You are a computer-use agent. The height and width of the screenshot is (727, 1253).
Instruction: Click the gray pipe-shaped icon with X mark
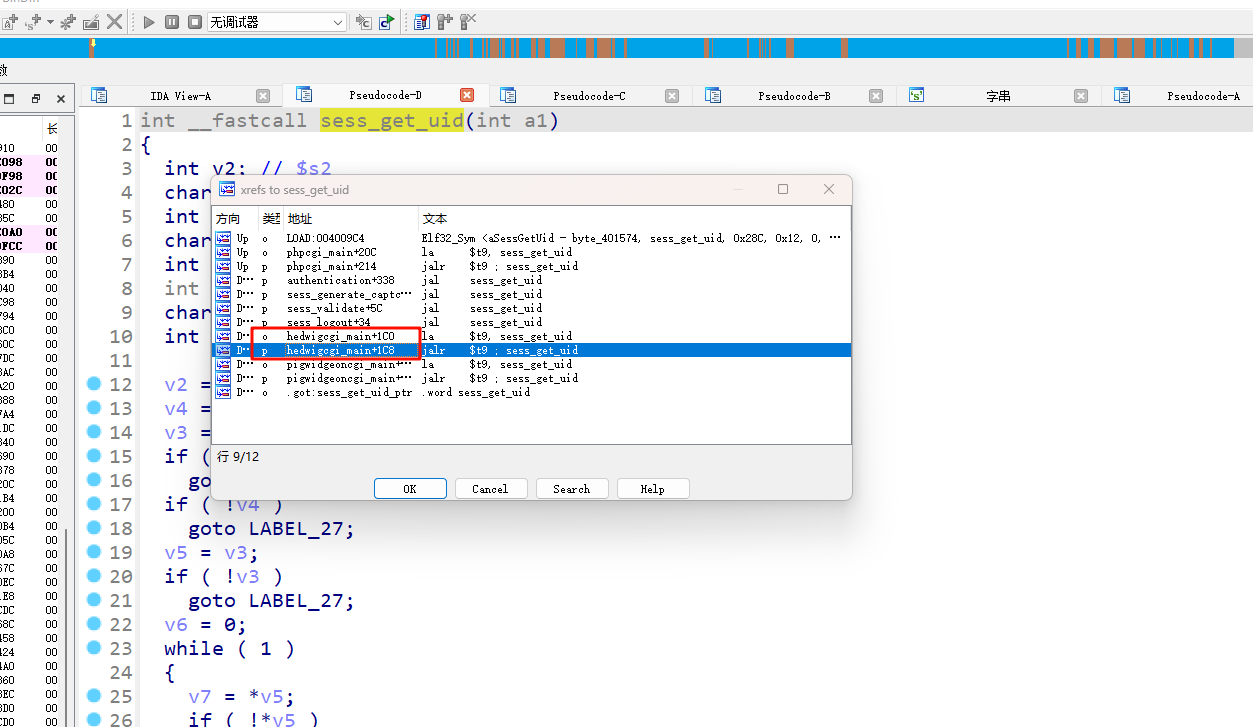coord(468,21)
